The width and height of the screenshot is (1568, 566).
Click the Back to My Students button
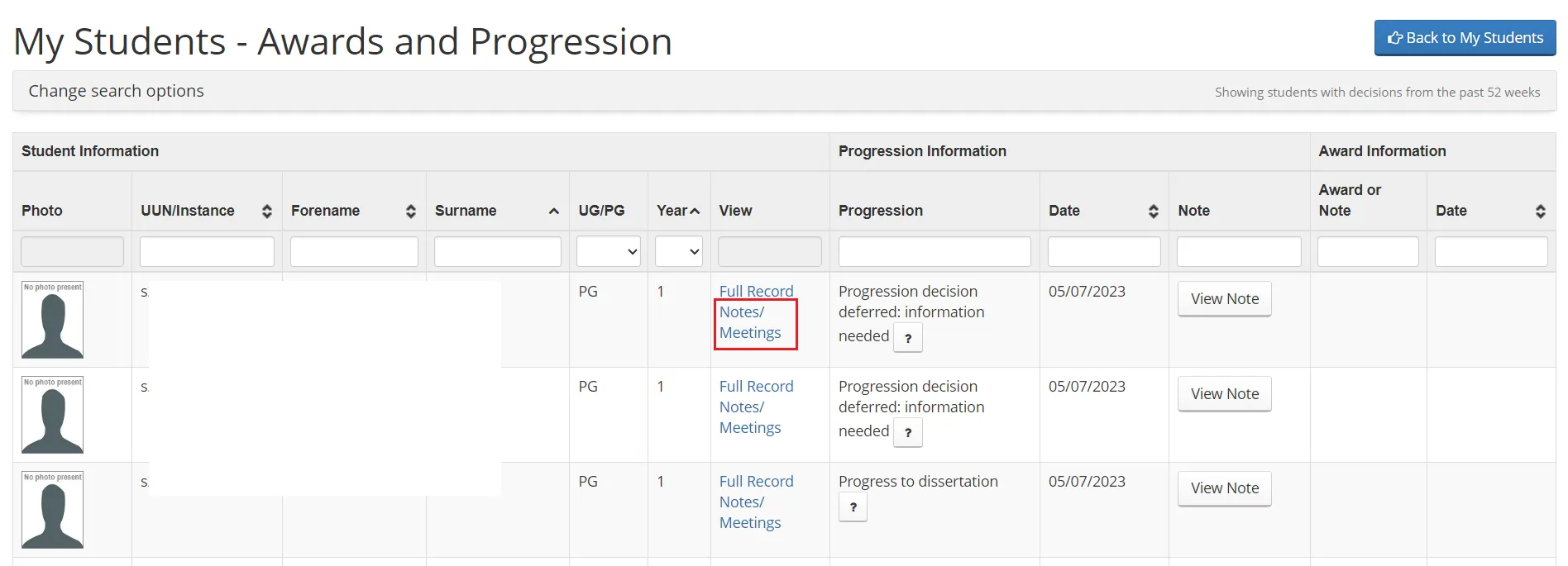coord(1464,37)
